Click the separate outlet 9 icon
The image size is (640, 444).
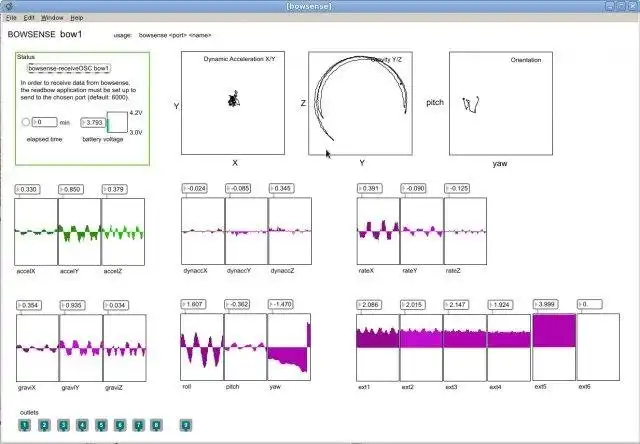(186, 426)
